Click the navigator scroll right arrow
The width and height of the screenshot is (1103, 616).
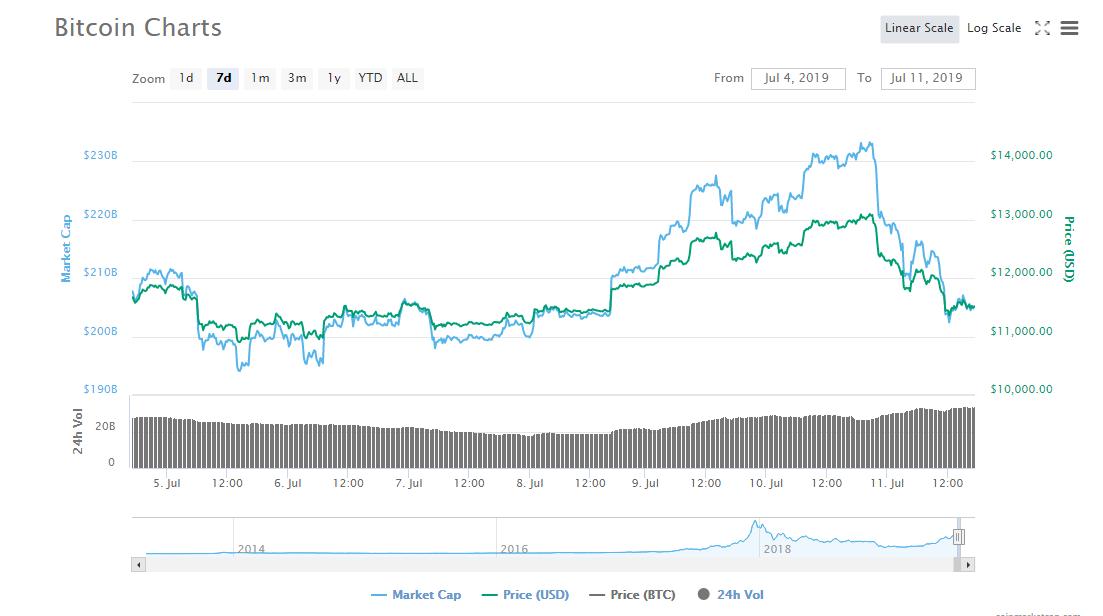[968, 565]
